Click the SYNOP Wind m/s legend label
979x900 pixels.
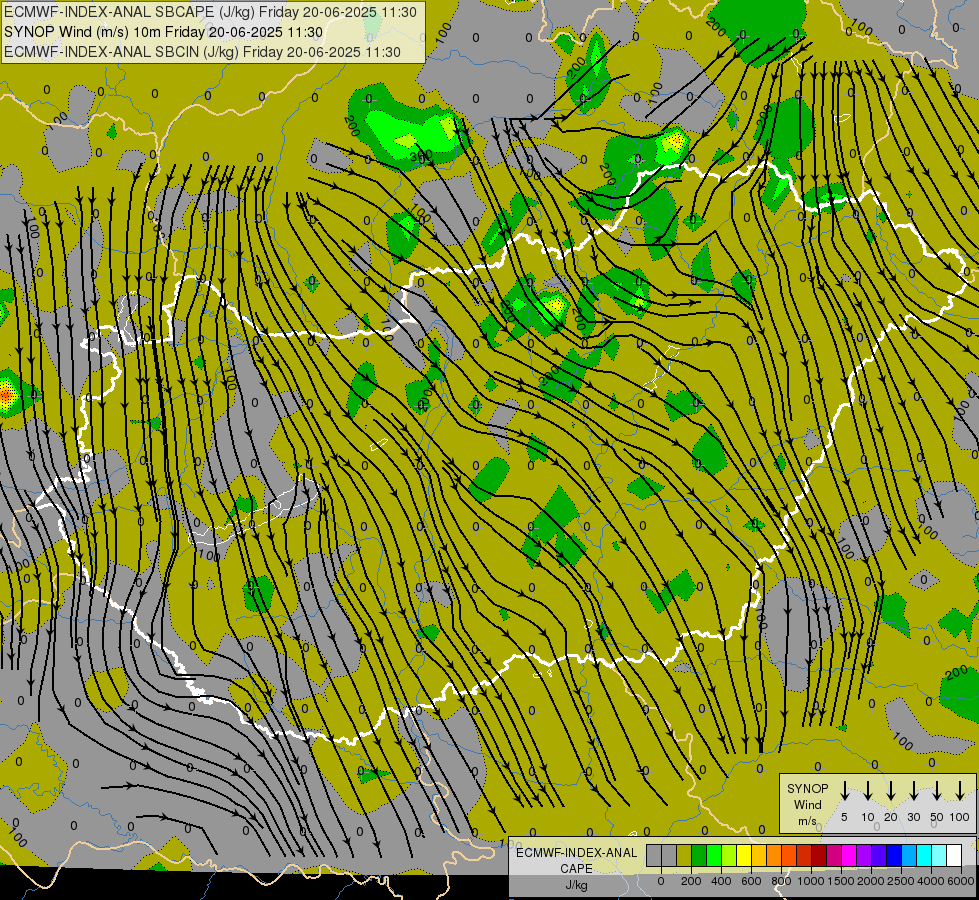(x=807, y=804)
